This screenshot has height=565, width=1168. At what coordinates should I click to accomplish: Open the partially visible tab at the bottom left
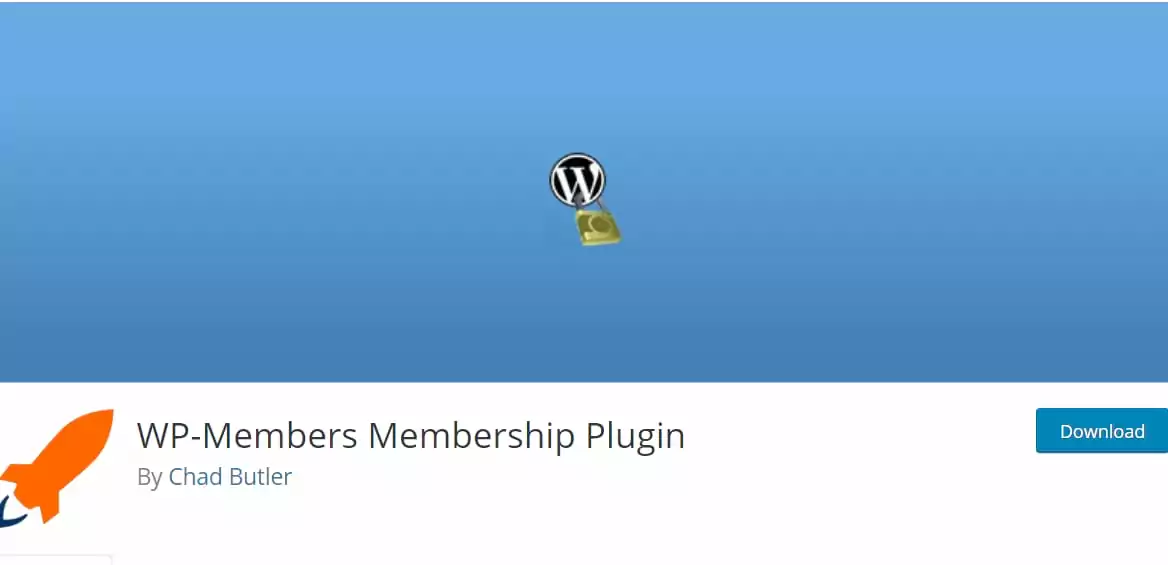[55, 560]
